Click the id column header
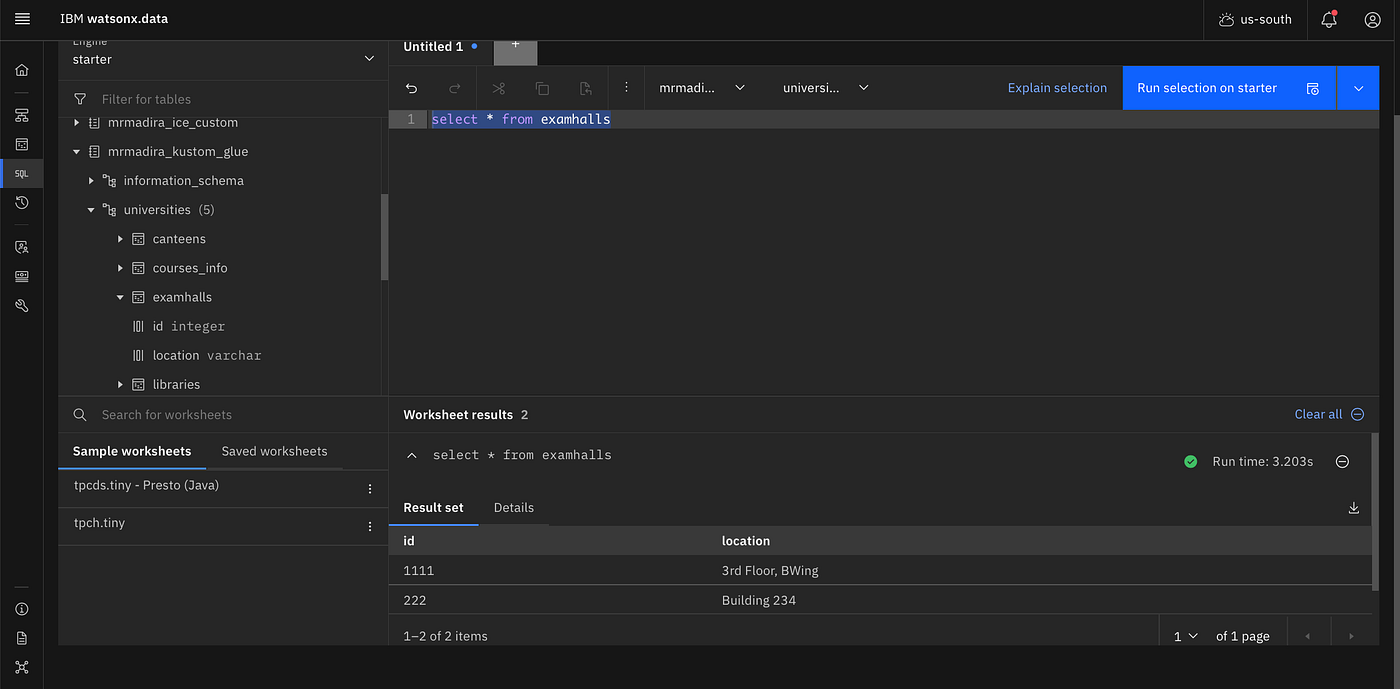The width and height of the screenshot is (1400, 689). [x=409, y=541]
